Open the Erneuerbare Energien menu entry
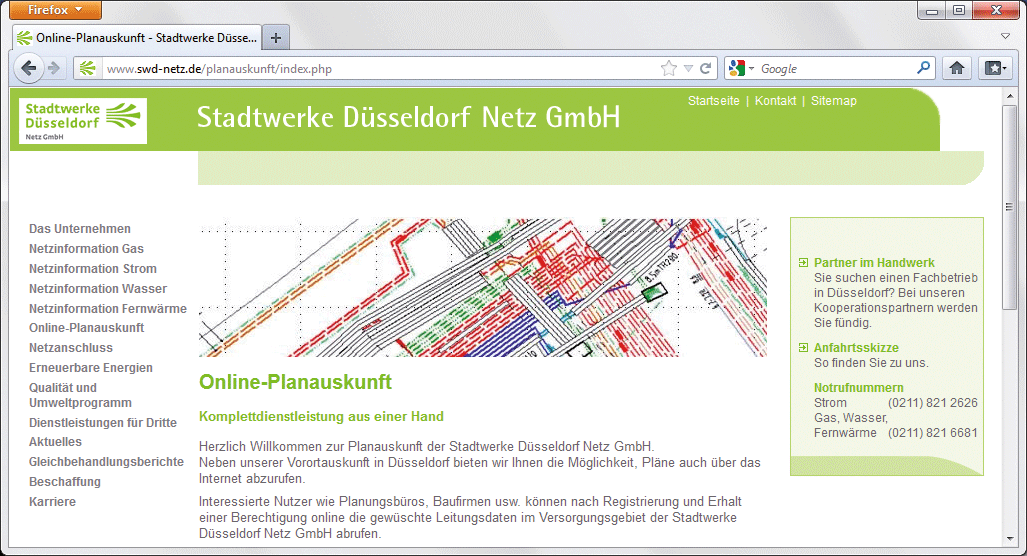Screen dimensions: 1027x556 pyautogui.click(x=91, y=367)
